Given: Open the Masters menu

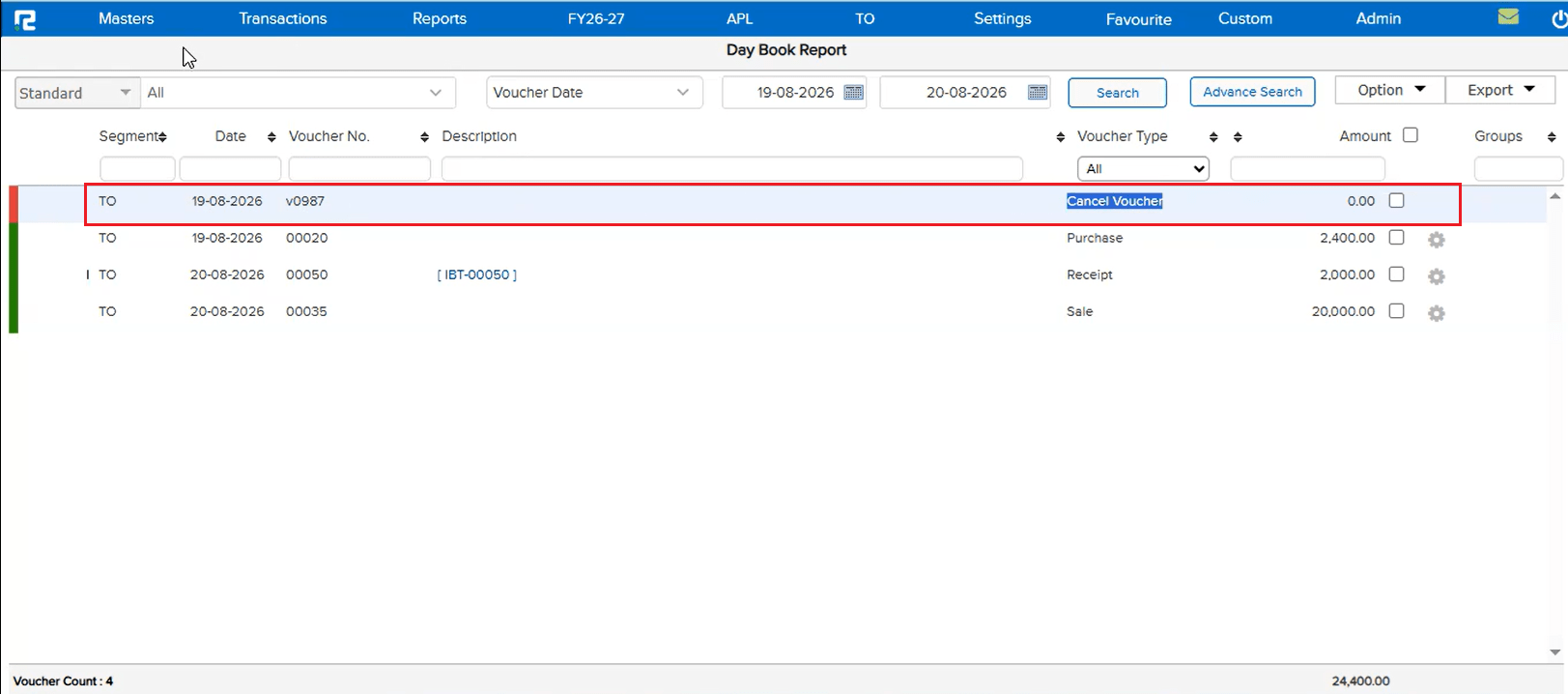Looking at the screenshot, I should (126, 18).
